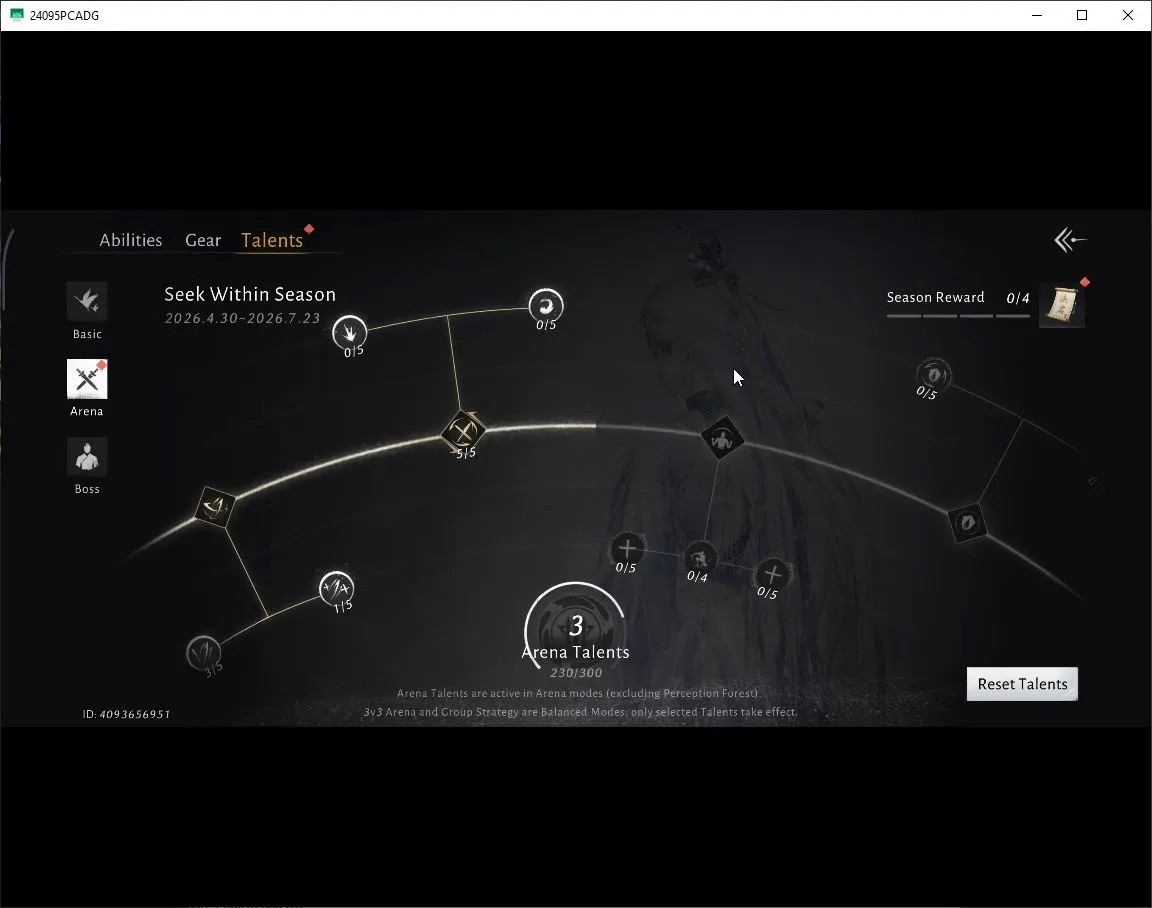Select the 3/5 dim talent node
Viewport: 1152px width, 908px height.
(204, 653)
